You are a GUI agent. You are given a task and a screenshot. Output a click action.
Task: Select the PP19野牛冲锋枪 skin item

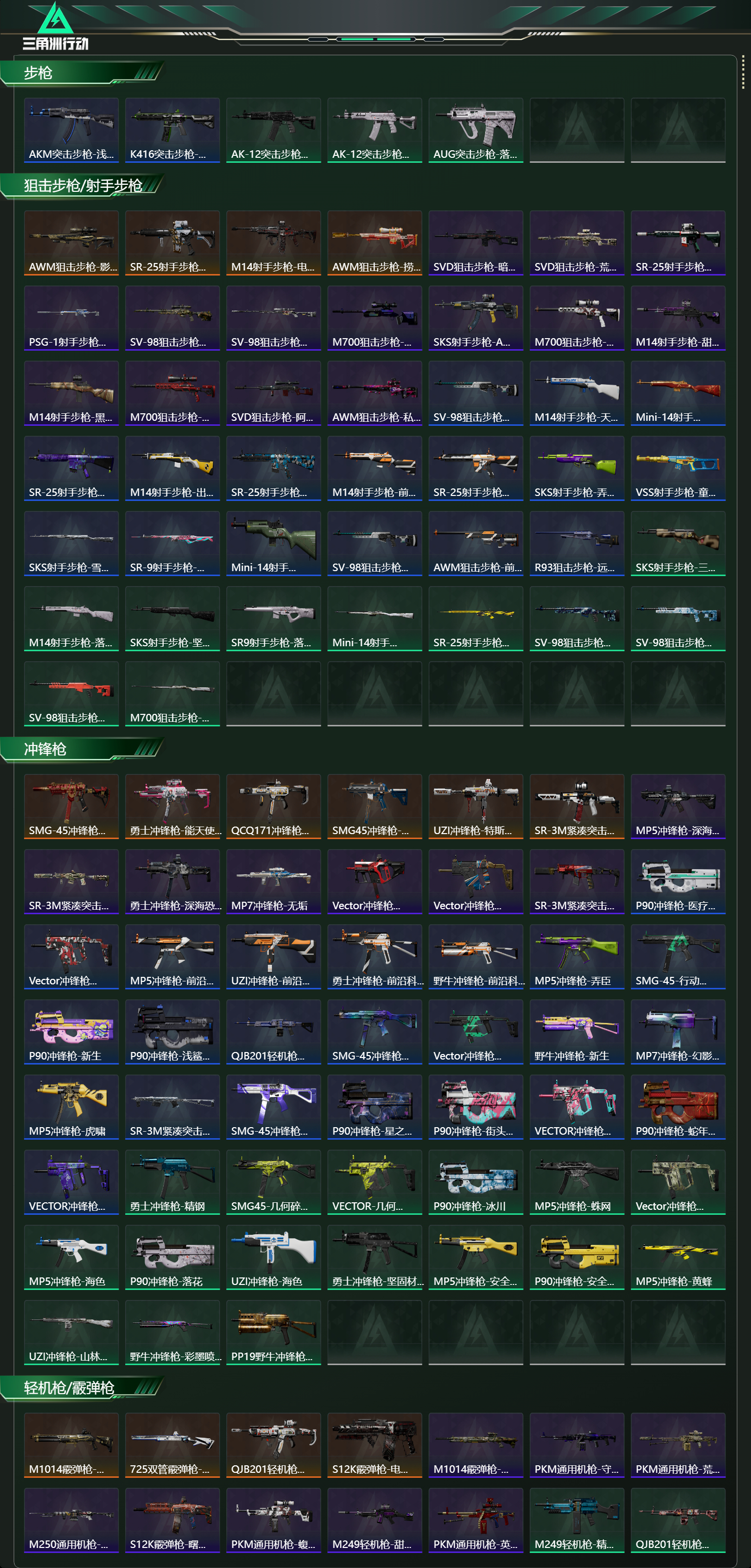coord(274,1333)
